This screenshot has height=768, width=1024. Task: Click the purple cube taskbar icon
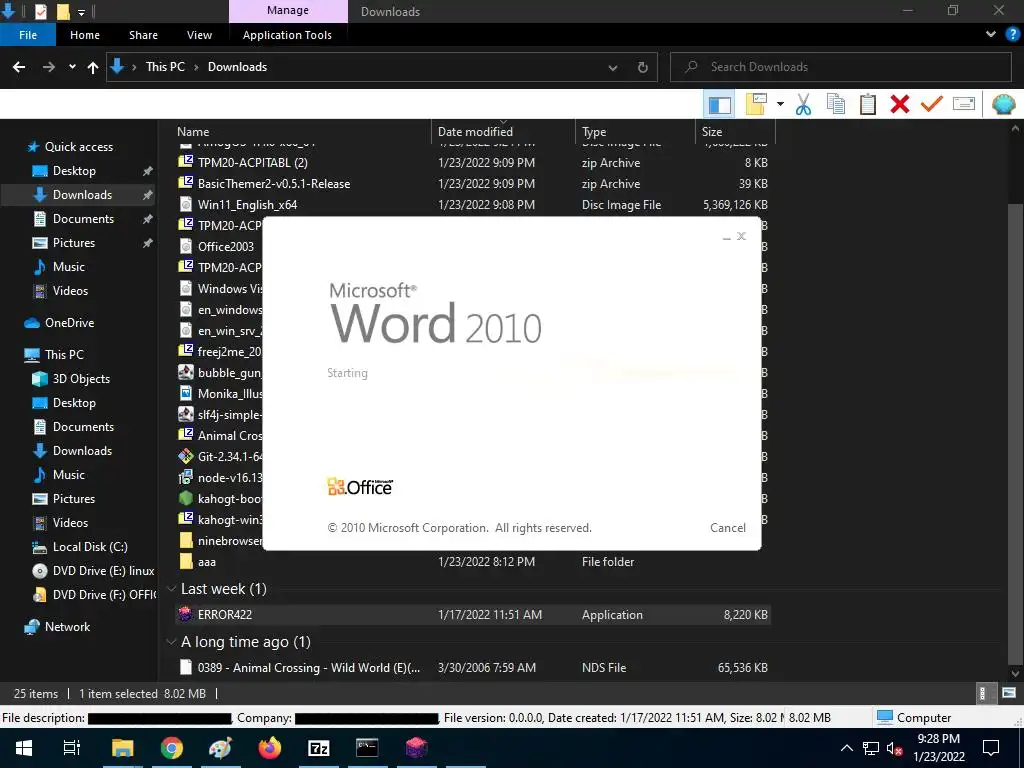point(416,748)
